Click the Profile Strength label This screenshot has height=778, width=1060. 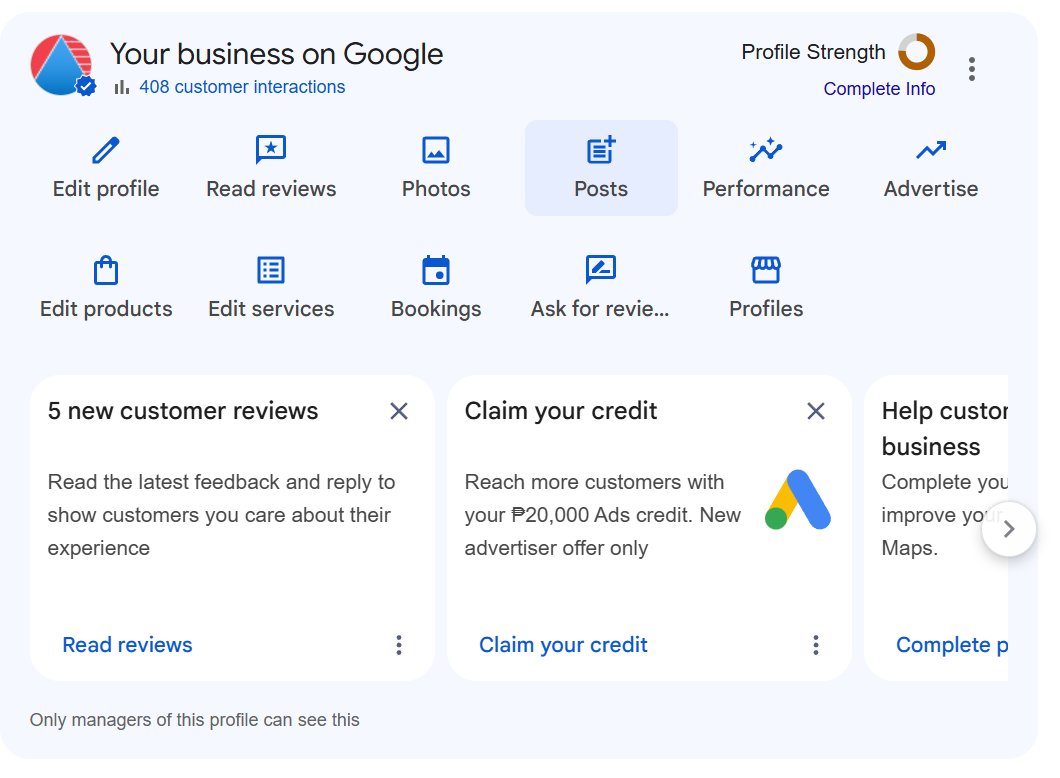[813, 52]
